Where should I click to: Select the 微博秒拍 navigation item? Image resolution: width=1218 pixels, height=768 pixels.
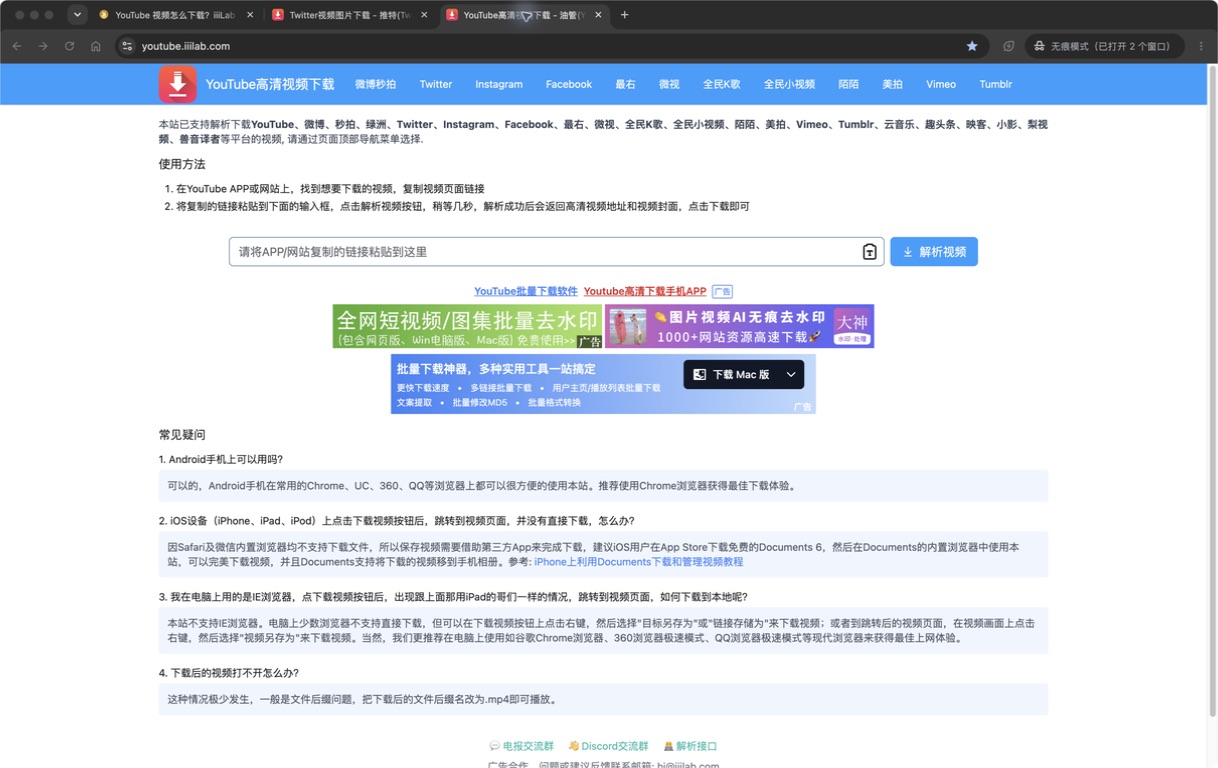(375, 84)
